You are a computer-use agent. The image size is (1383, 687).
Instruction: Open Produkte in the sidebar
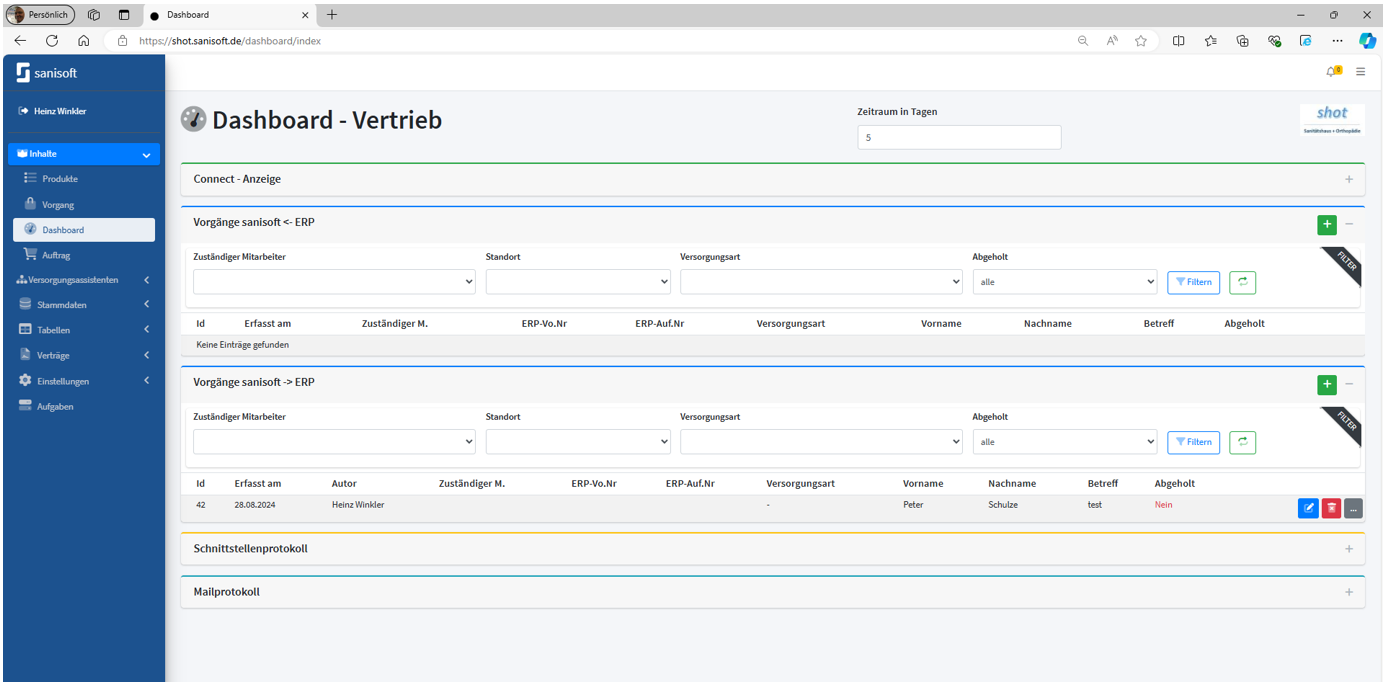[x=60, y=179]
